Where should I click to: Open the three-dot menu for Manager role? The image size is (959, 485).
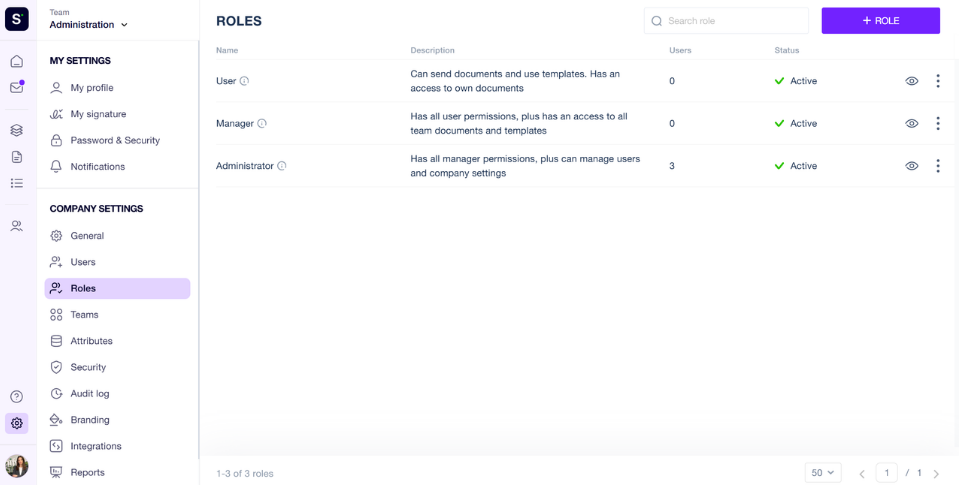(x=938, y=124)
